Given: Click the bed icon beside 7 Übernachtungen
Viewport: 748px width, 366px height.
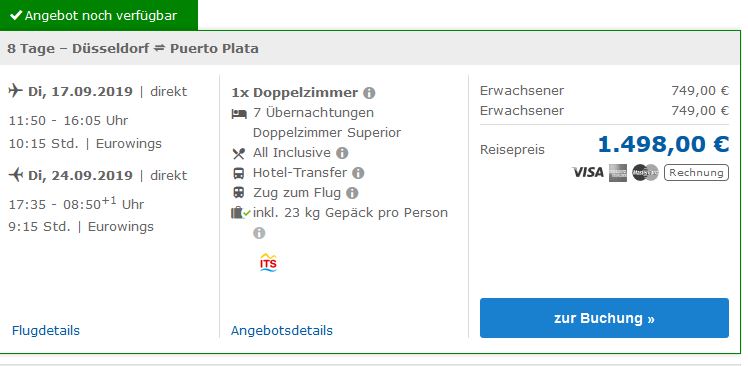Looking at the screenshot, I should [x=239, y=114].
